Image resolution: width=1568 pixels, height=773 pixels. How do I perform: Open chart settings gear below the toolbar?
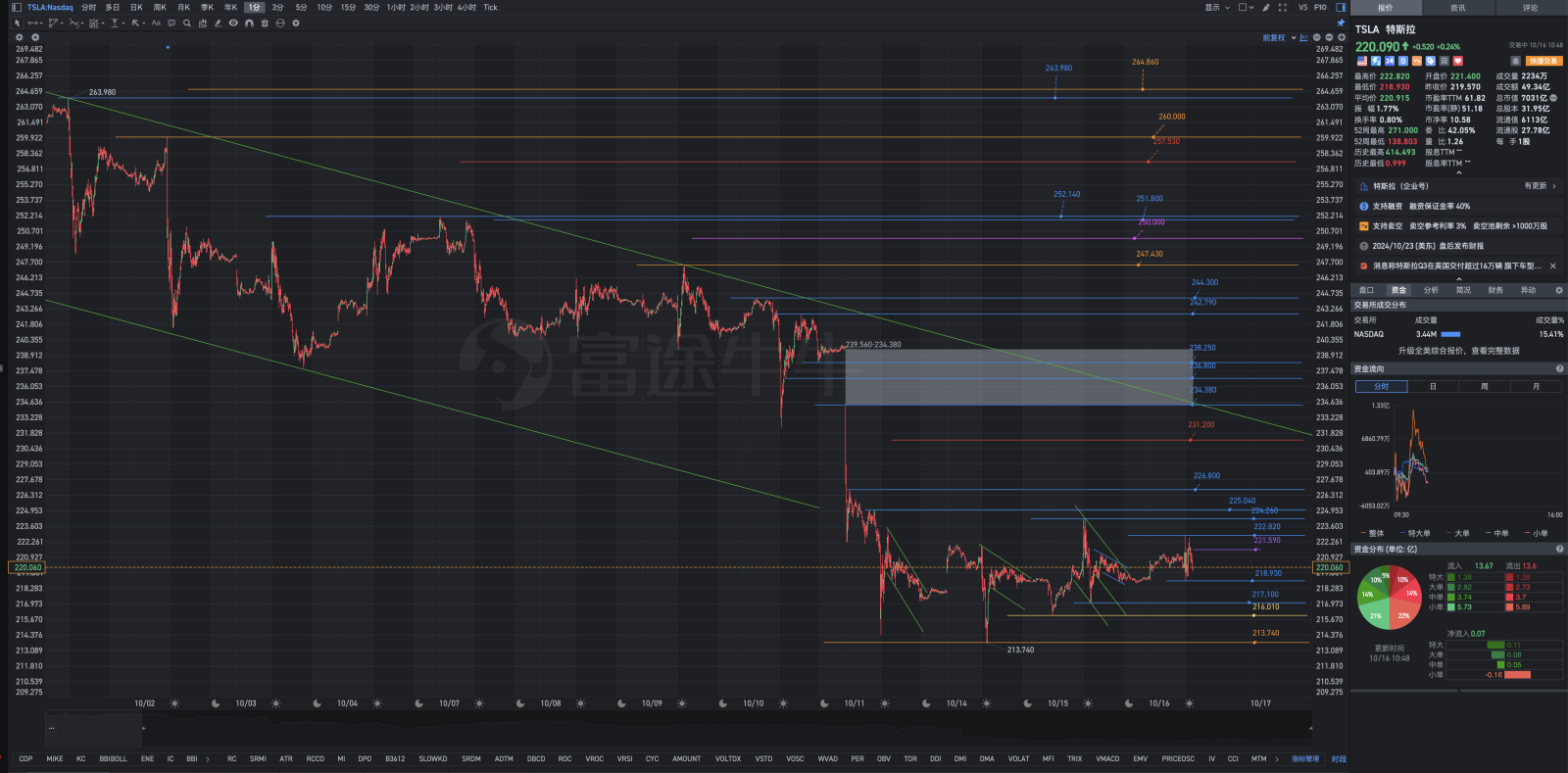(x=19, y=37)
